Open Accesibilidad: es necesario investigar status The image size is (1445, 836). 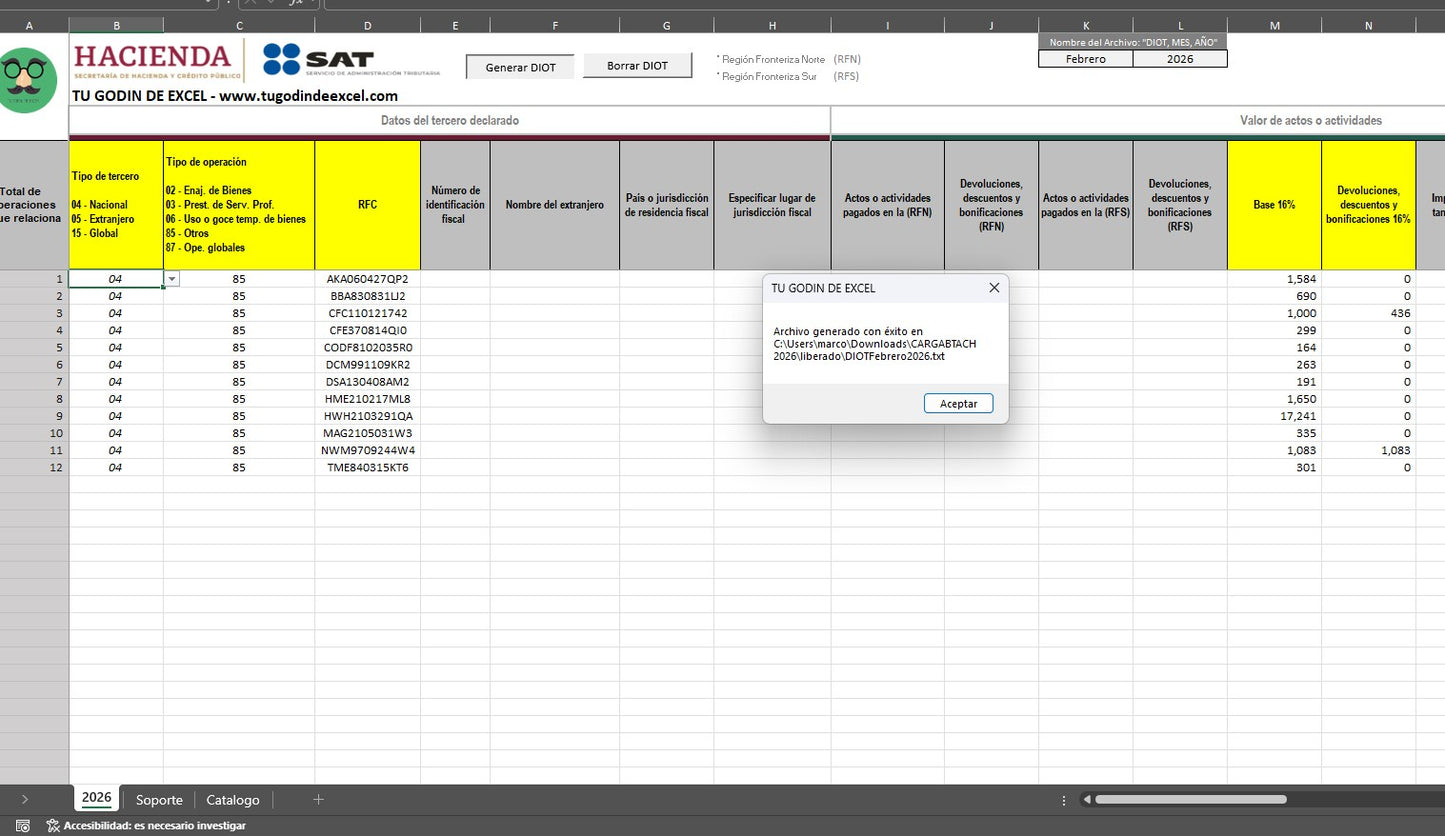pos(146,826)
